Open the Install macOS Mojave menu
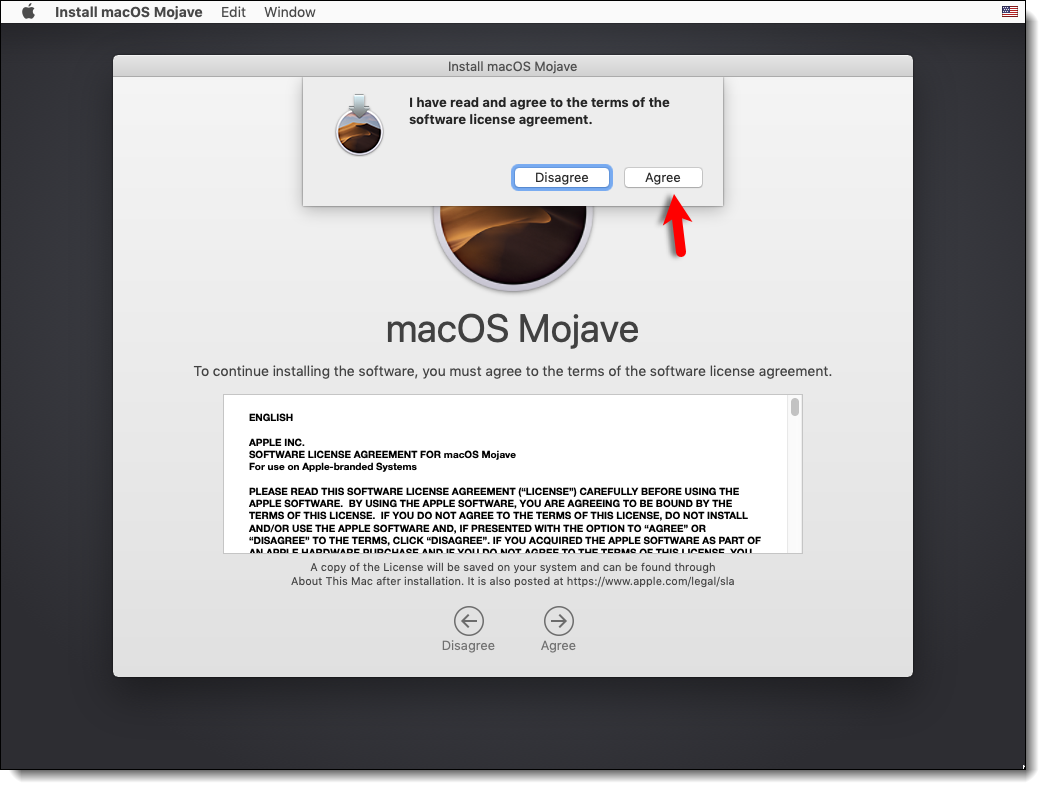The width and height of the screenshot is (1048, 792). [x=128, y=12]
